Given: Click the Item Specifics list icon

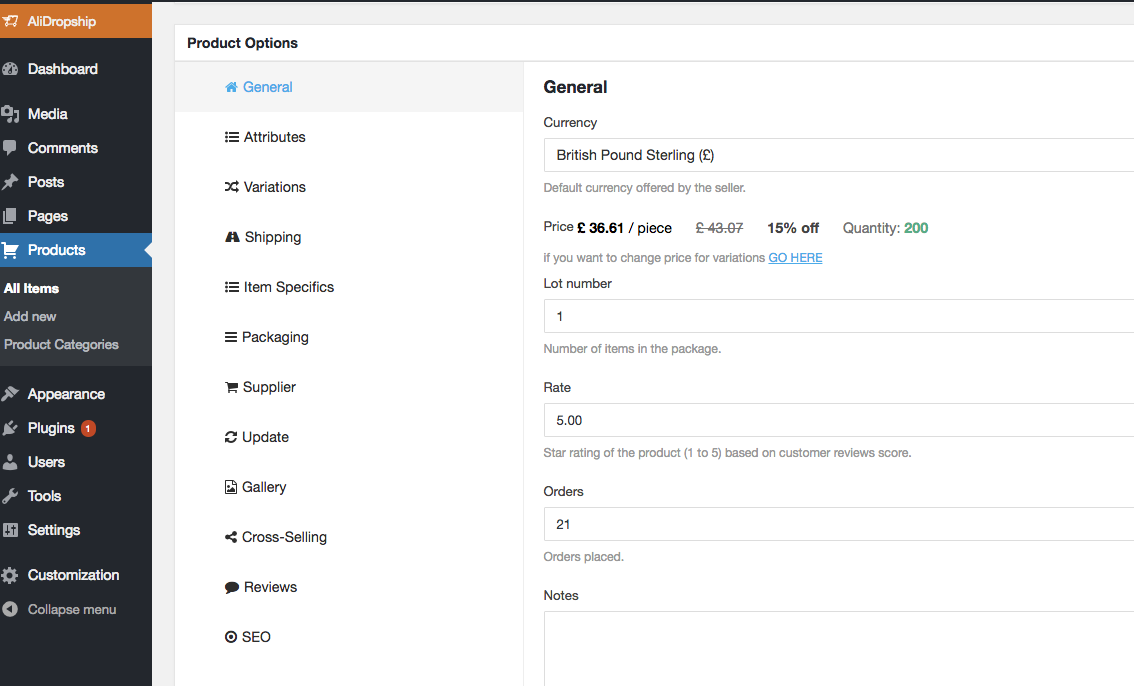Looking at the screenshot, I should (231, 287).
